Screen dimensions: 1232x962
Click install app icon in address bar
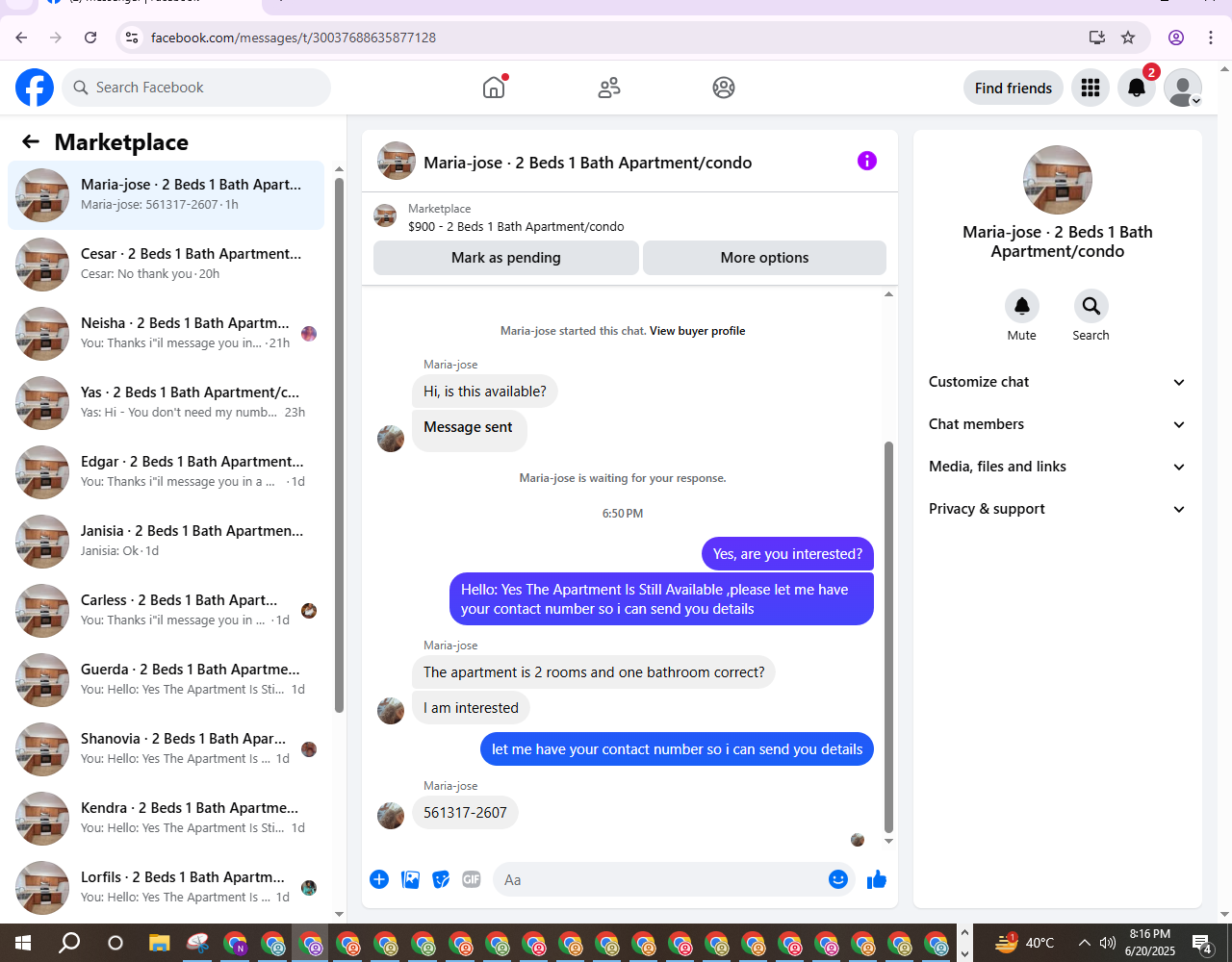click(x=1096, y=38)
